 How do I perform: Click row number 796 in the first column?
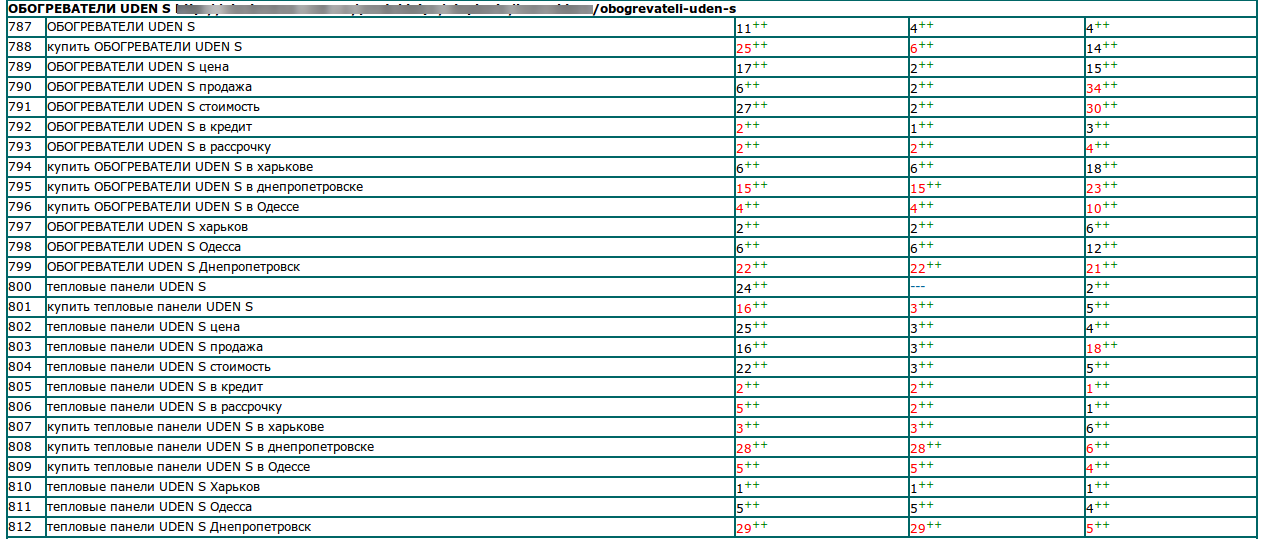pyautogui.click(x=20, y=207)
